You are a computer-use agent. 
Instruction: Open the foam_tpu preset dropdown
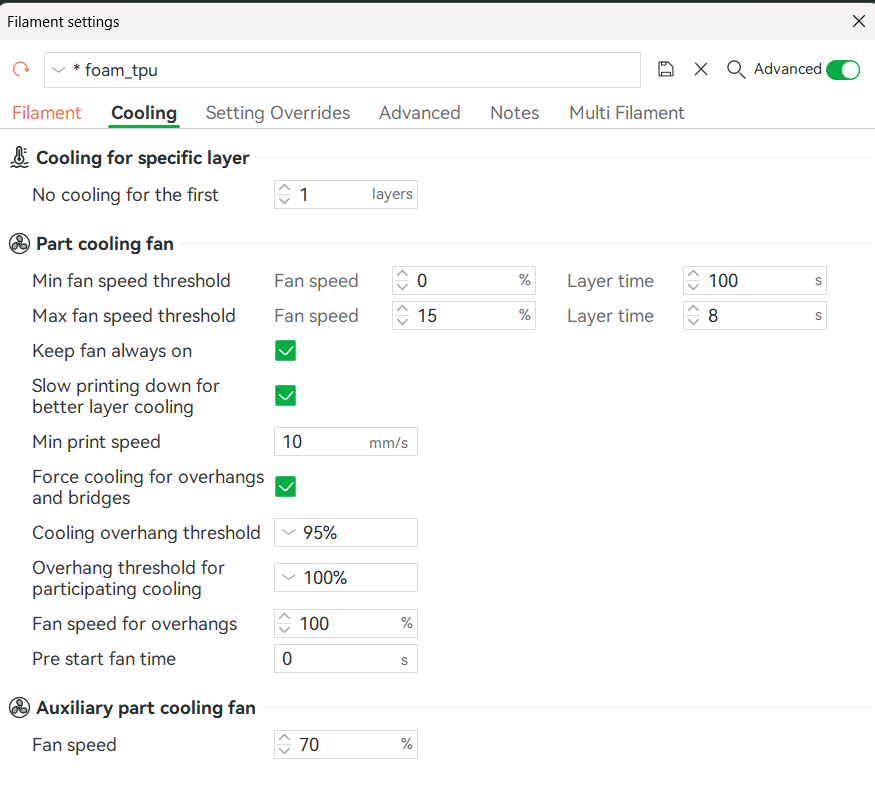pos(342,70)
